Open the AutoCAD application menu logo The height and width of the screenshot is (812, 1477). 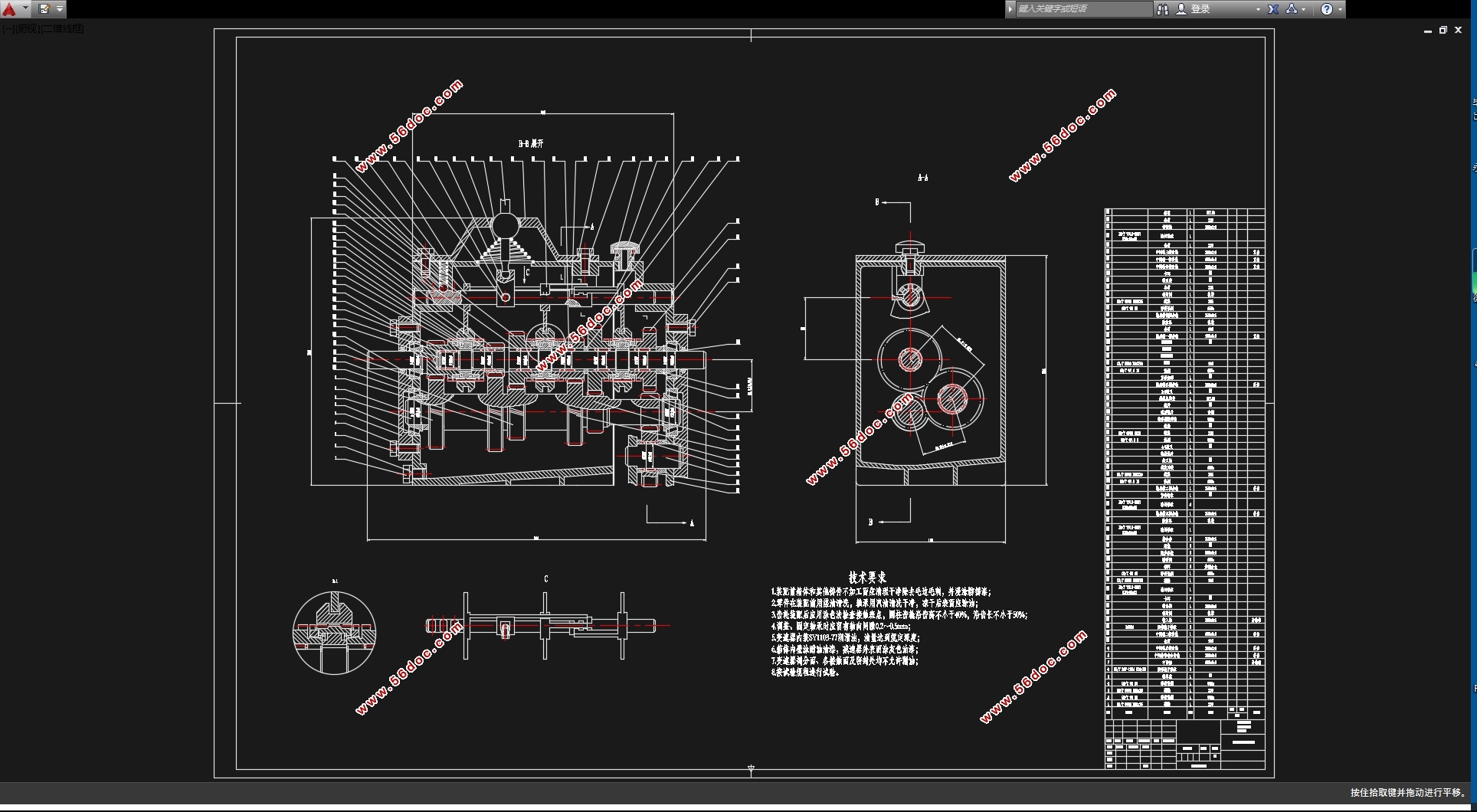10,9
